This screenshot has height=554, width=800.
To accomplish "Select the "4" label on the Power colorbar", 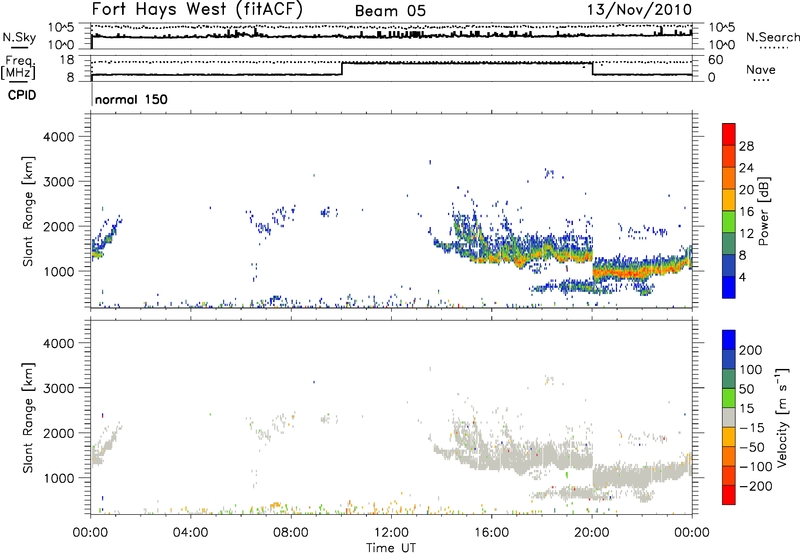I will [x=743, y=277].
